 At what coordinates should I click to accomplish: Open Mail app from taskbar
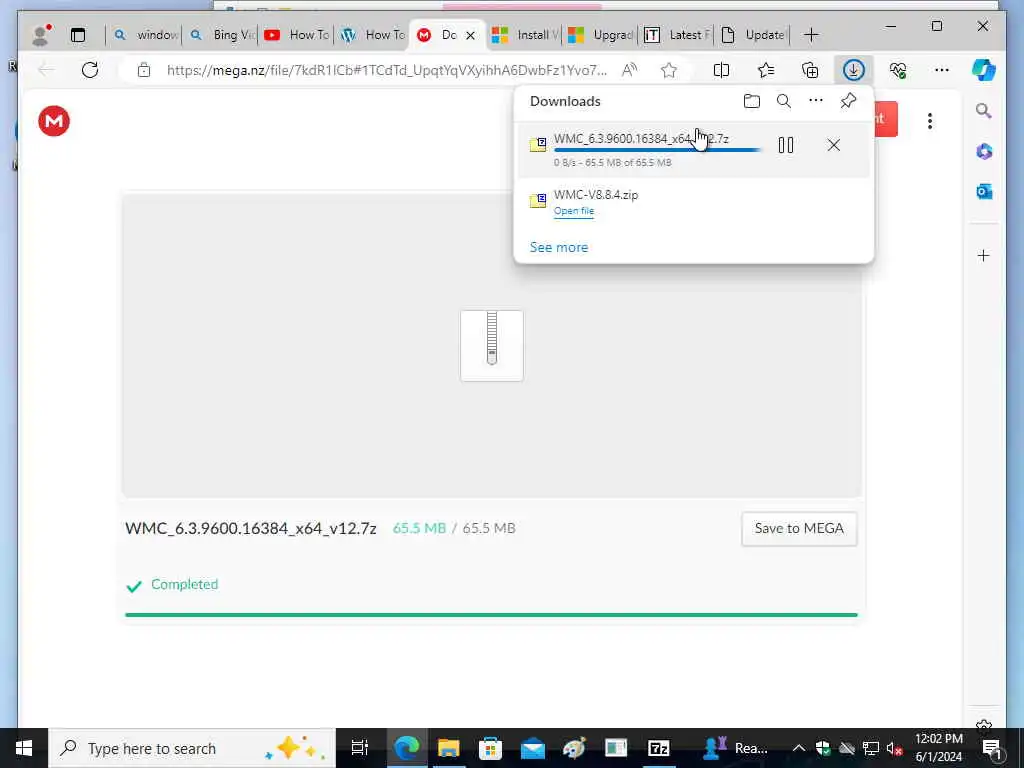pyautogui.click(x=532, y=748)
